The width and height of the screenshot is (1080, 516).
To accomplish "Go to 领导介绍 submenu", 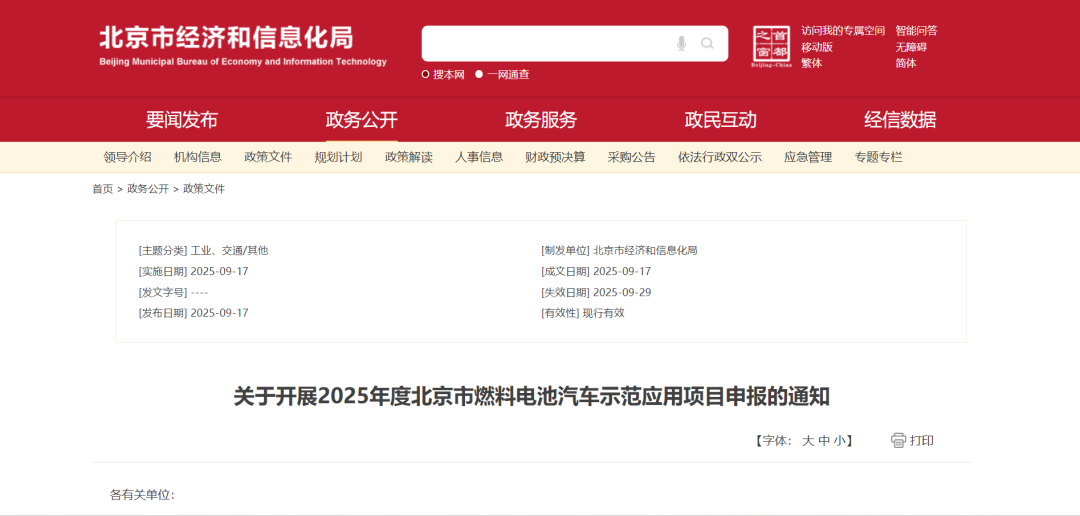I will pos(127,157).
